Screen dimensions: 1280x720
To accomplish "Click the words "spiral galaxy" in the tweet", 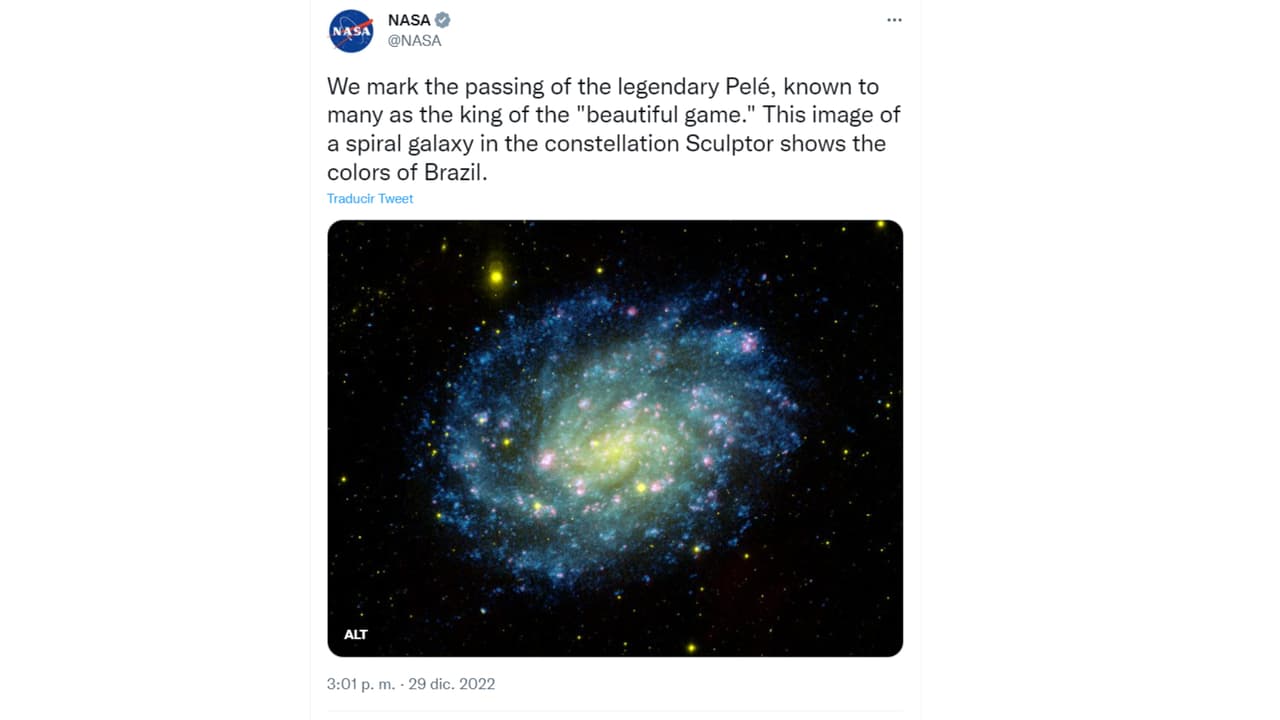I will click(402, 143).
